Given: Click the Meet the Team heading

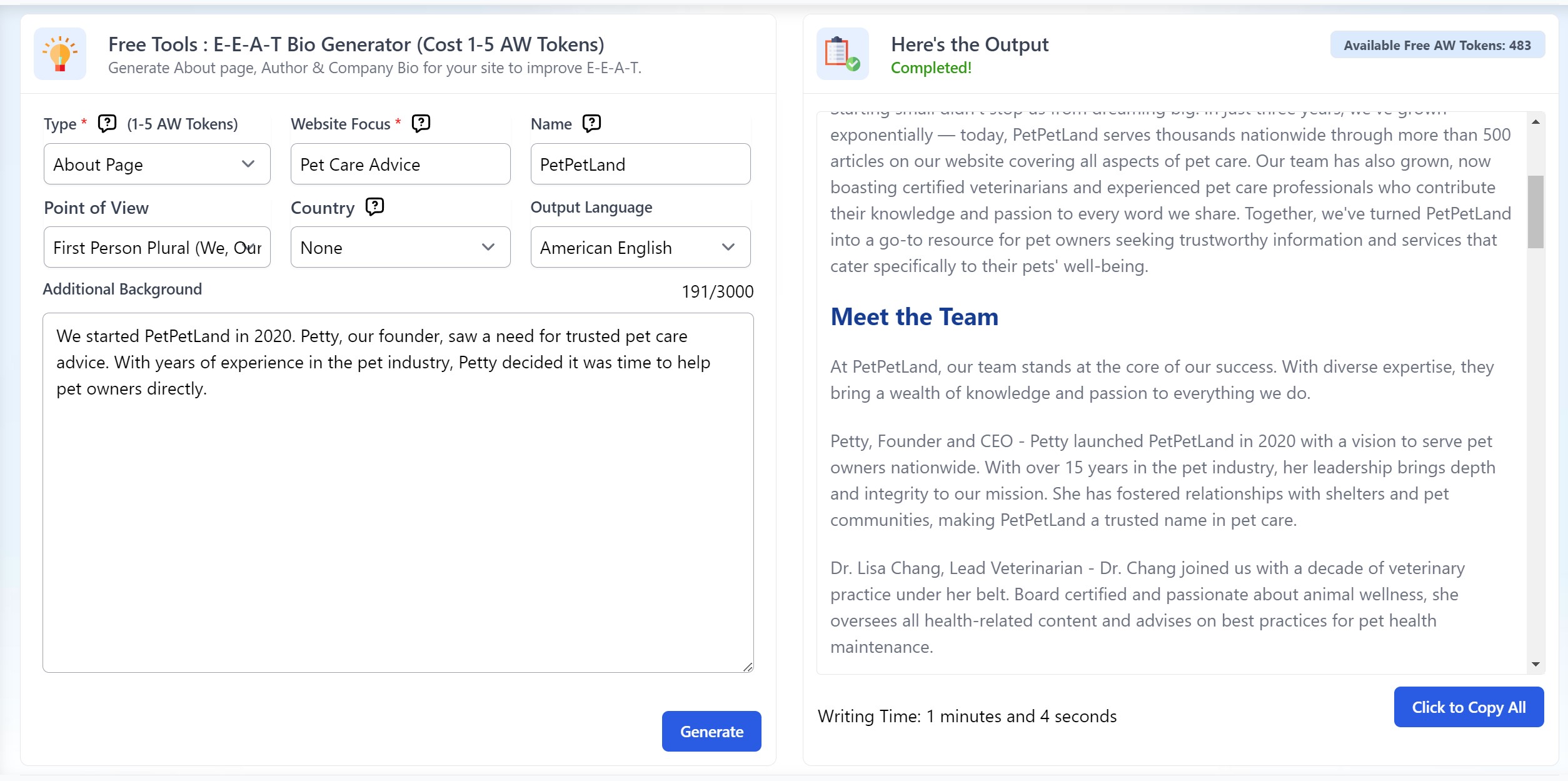Looking at the screenshot, I should point(914,317).
